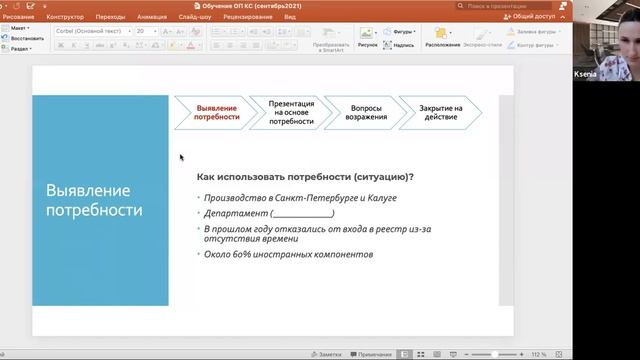This screenshot has width=640, height=360.
Task: Toggle subscript formatting
Action: coord(126,45)
